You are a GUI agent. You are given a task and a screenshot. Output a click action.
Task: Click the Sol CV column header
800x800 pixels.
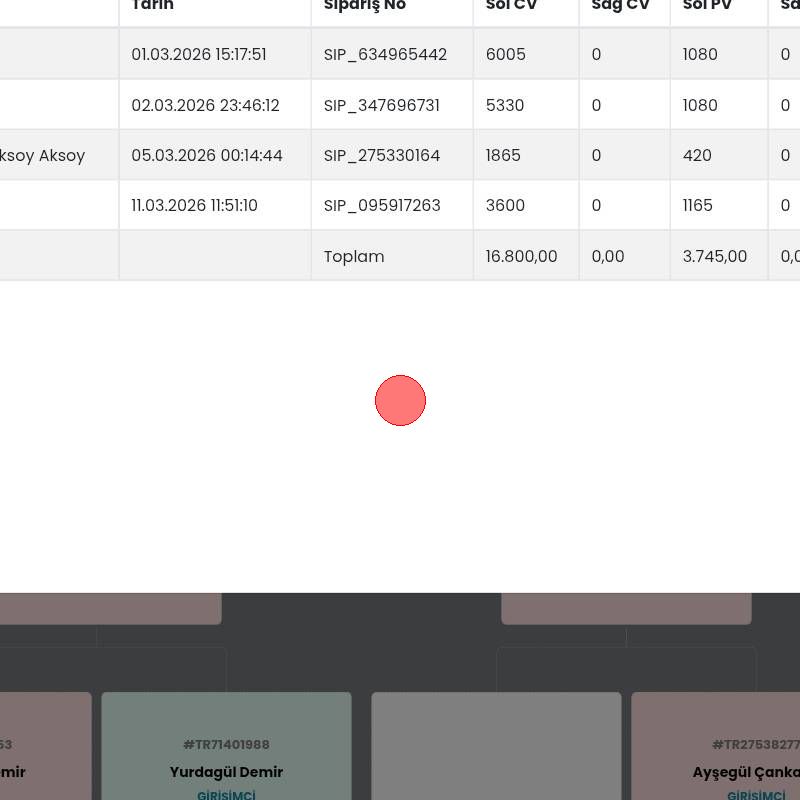pos(512,6)
